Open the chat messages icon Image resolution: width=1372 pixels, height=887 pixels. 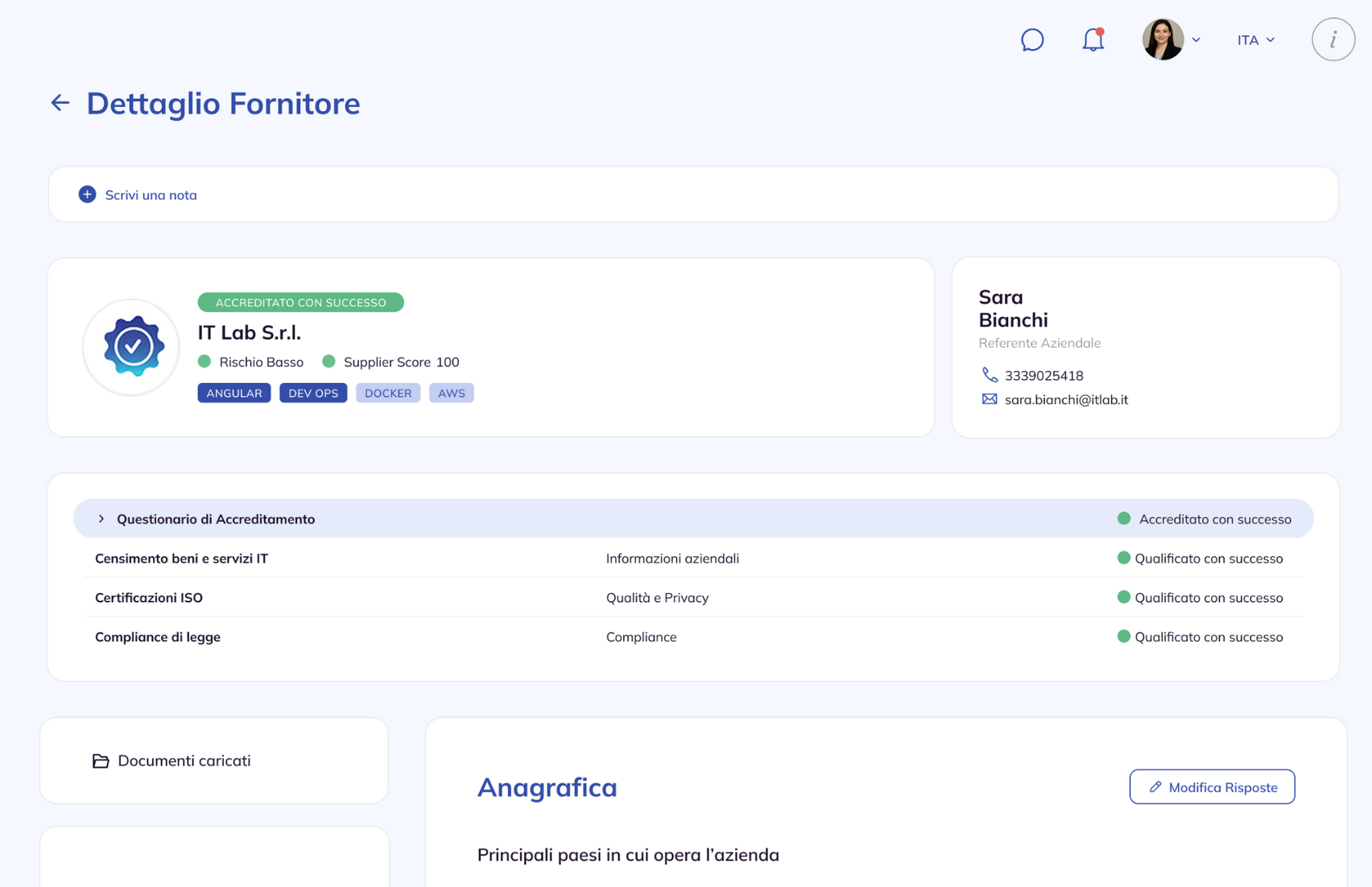(1031, 40)
